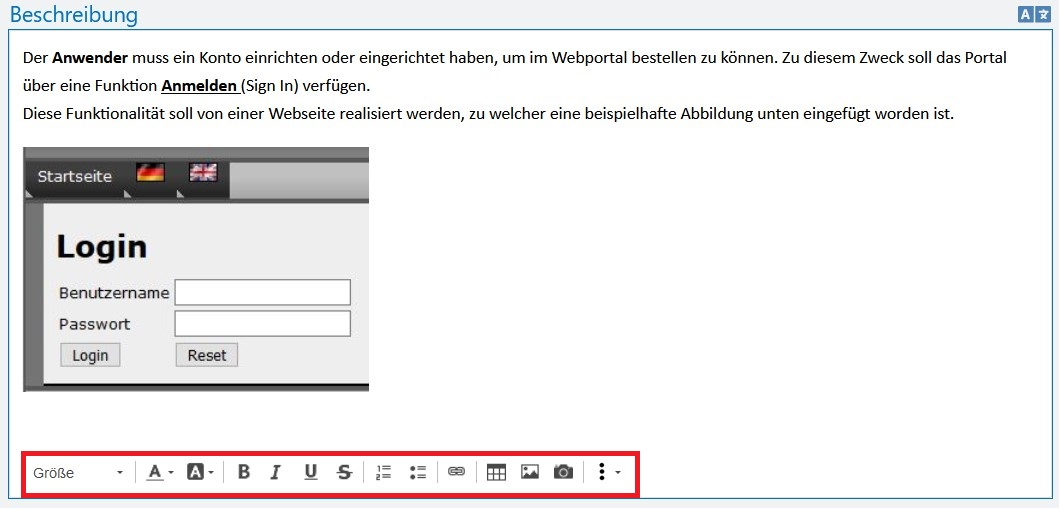Click the Beschreibung section header
Image resolution: width=1059 pixels, height=508 pixels.
point(74,15)
